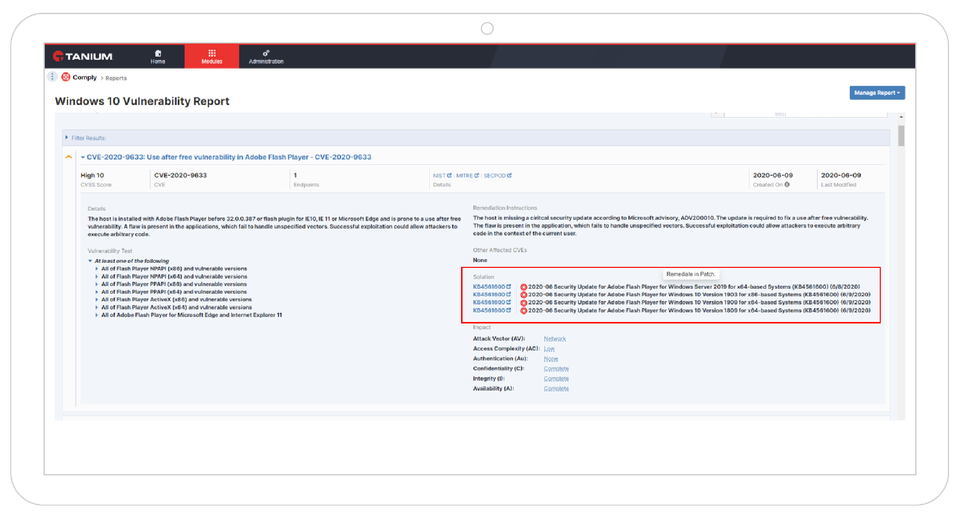This screenshot has width=960, height=517.
Task: Click red remediate icon for Windows Server 2019 update
Action: click(524, 286)
